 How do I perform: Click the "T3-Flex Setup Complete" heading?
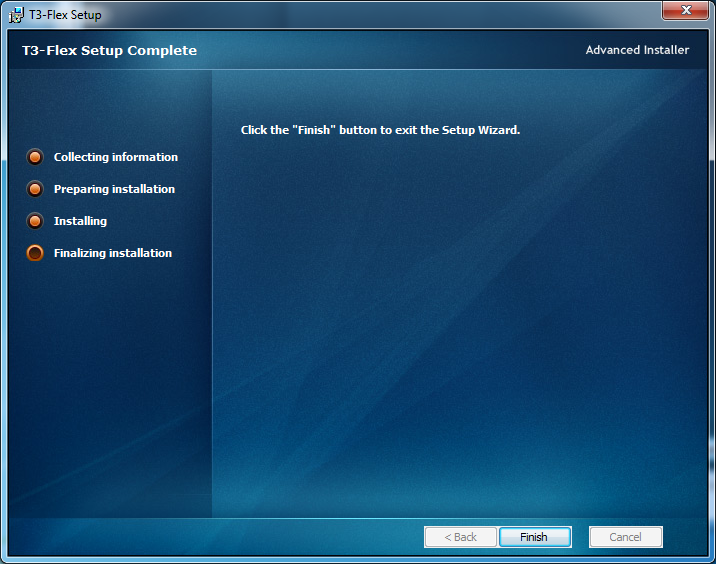click(110, 50)
